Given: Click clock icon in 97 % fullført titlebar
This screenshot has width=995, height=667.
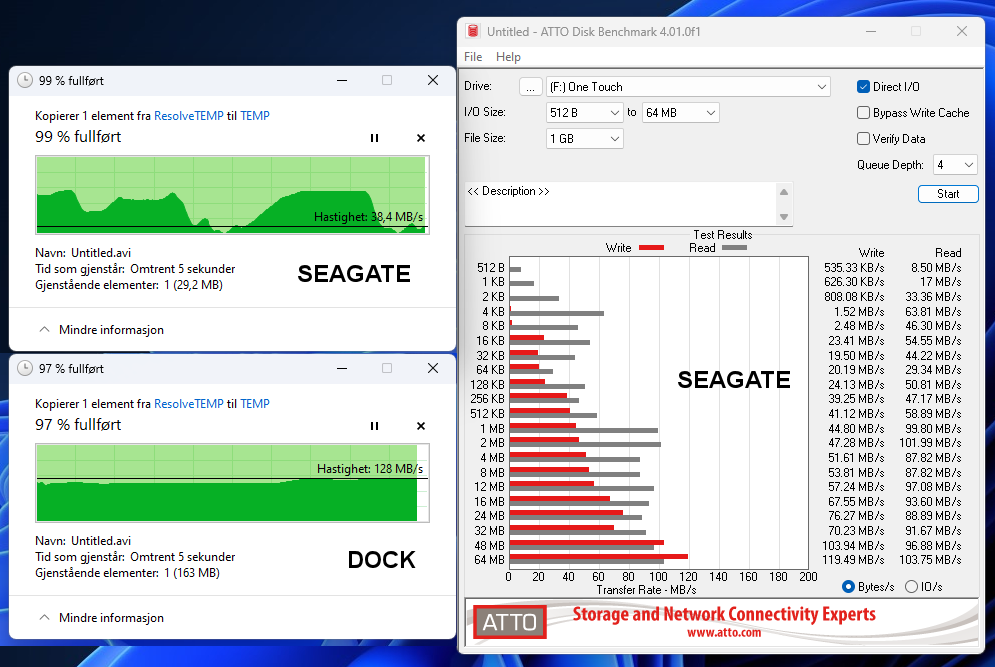Looking at the screenshot, I should (25, 368).
